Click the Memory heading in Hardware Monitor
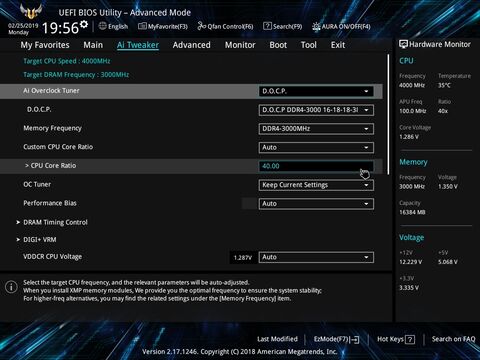 413,162
